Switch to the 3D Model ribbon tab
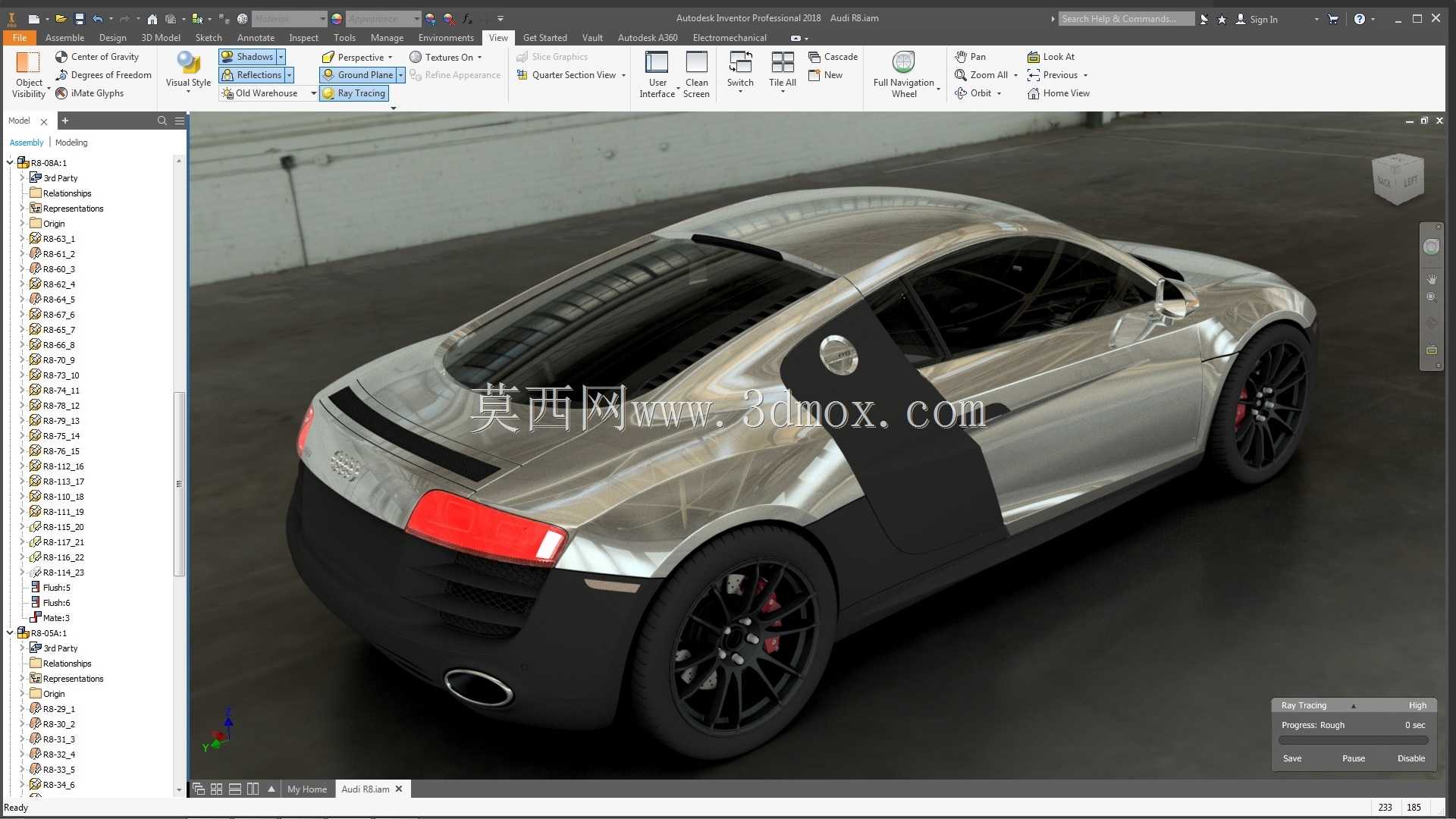This screenshot has height=819, width=1456. click(161, 38)
